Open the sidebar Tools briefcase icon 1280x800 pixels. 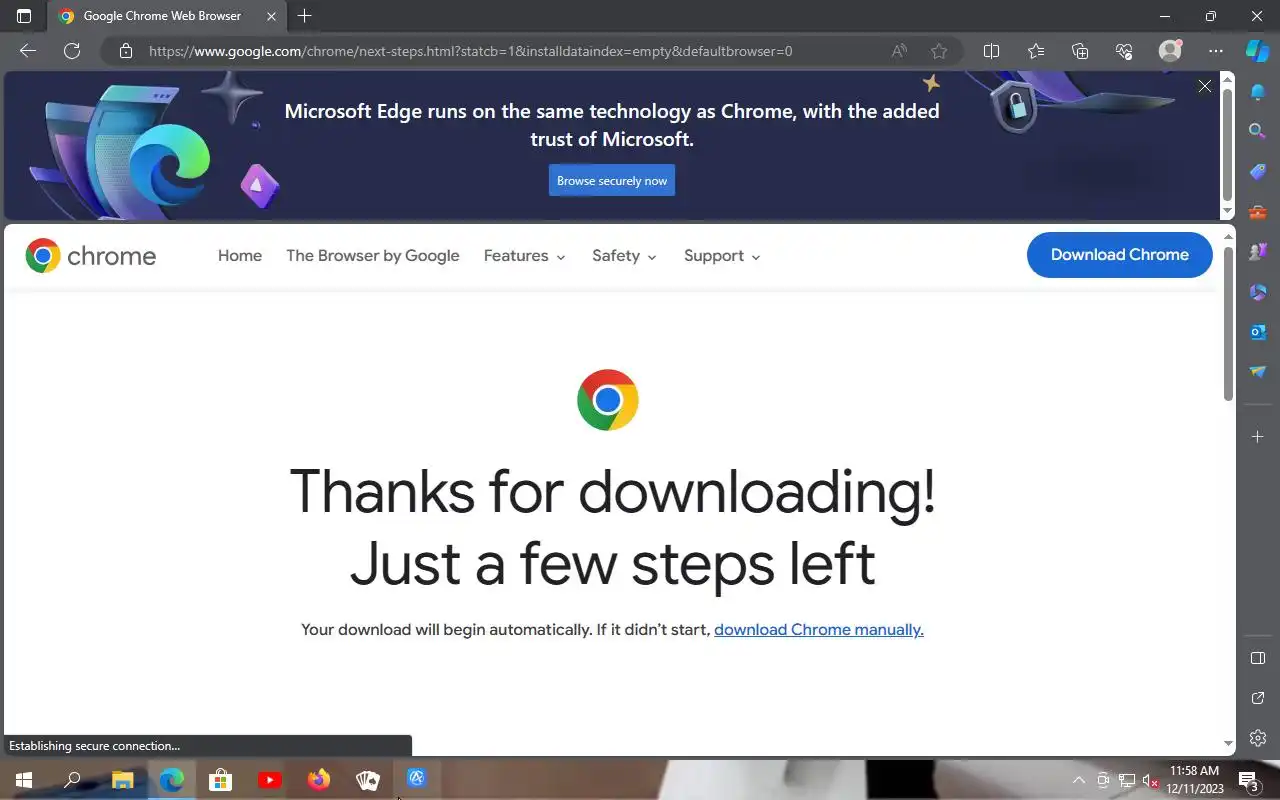pos(1258,212)
